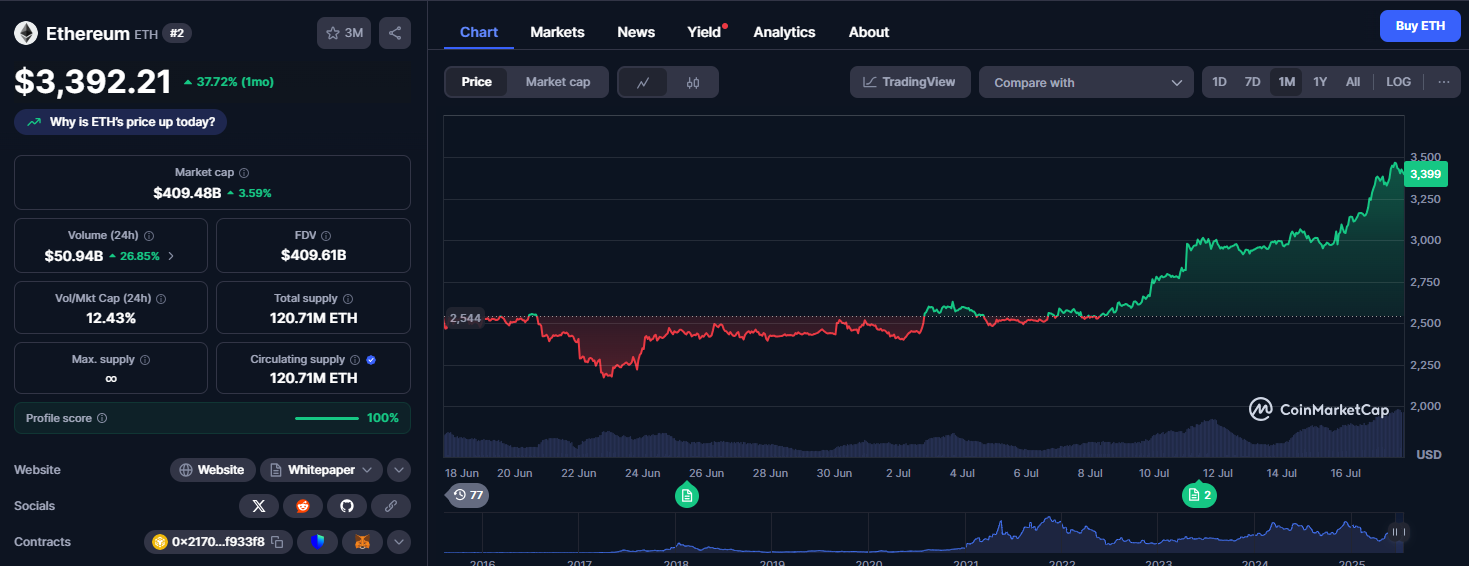Click the 12.43% Vol/Mkt Cap value
The image size is (1469, 566).
pos(111,318)
